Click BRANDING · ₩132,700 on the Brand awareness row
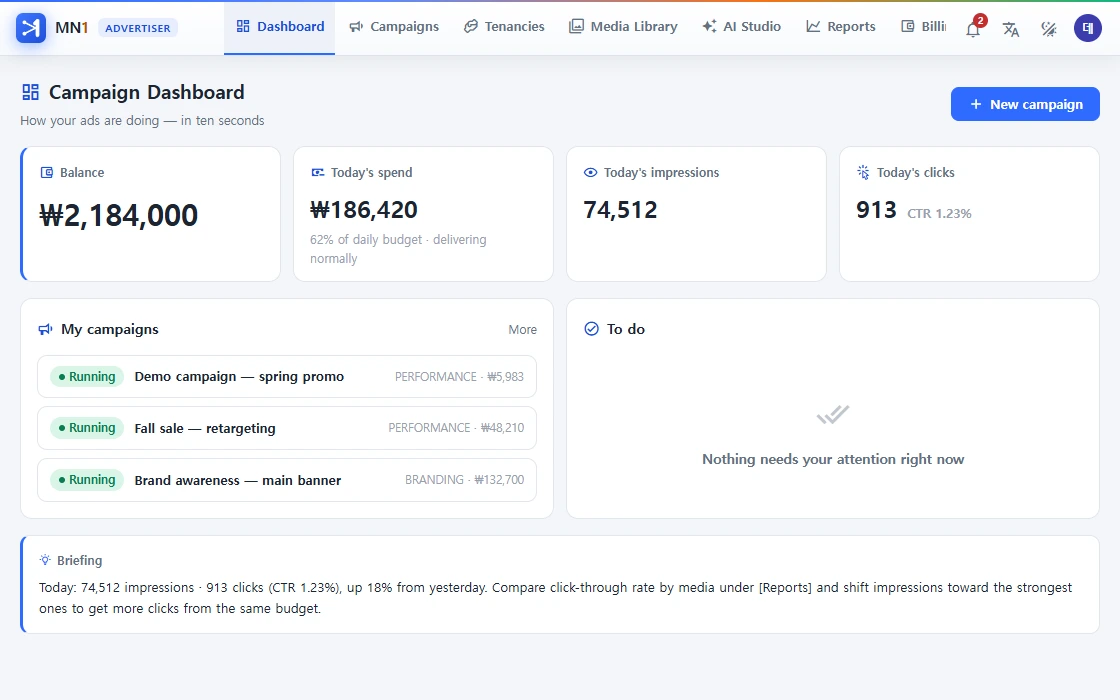This screenshot has width=1120, height=700. point(464,480)
